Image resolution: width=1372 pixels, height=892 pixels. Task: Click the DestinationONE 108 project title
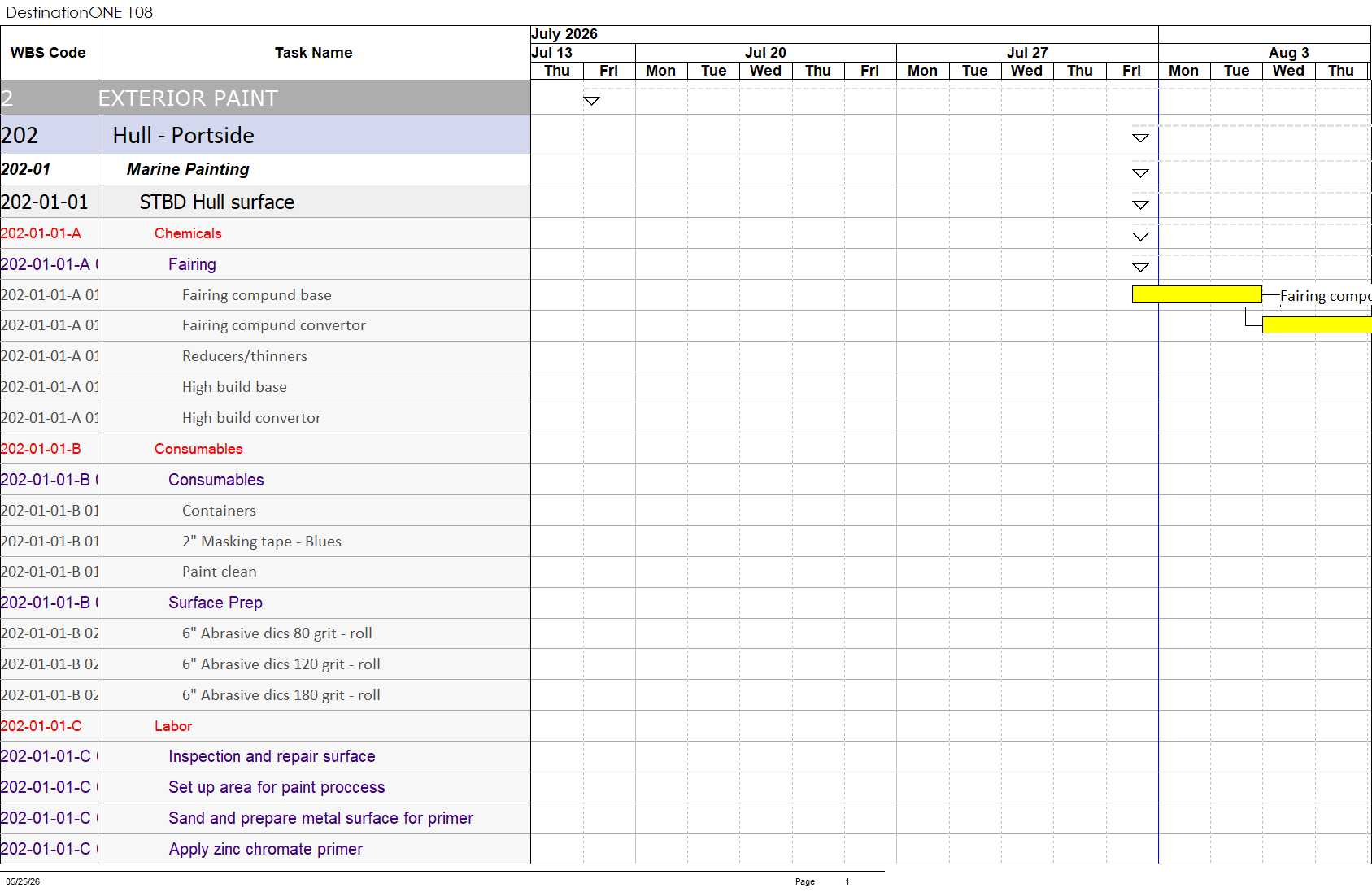click(79, 12)
